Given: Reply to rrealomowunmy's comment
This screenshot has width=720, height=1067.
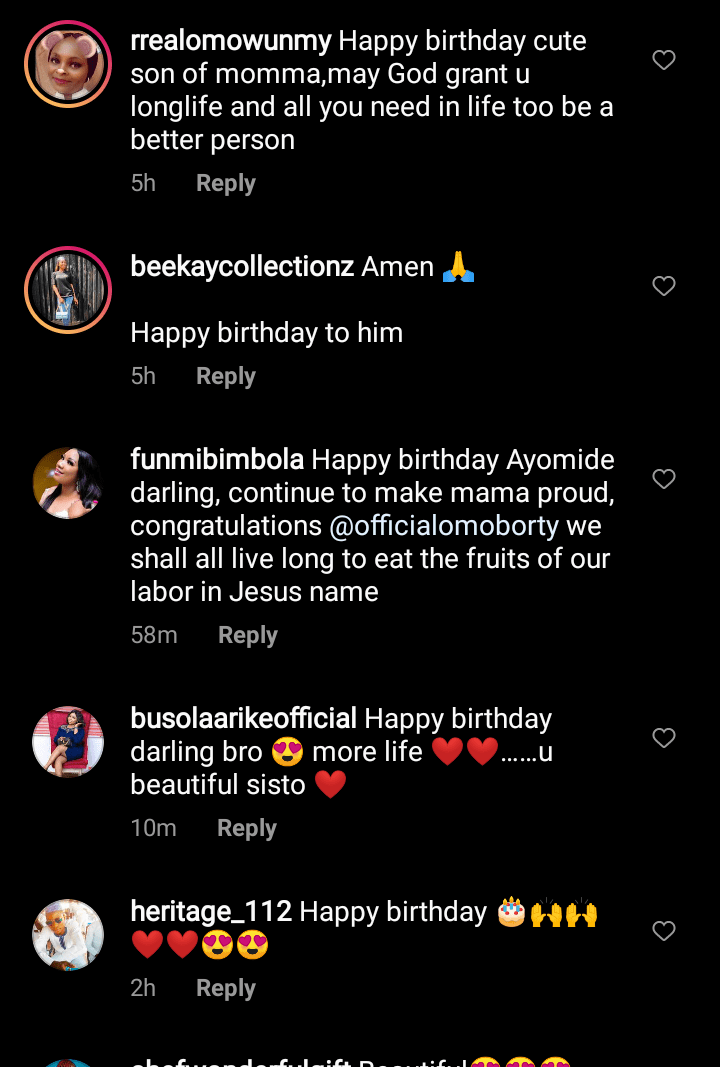Looking at the screenshot, I should point(226,183).
